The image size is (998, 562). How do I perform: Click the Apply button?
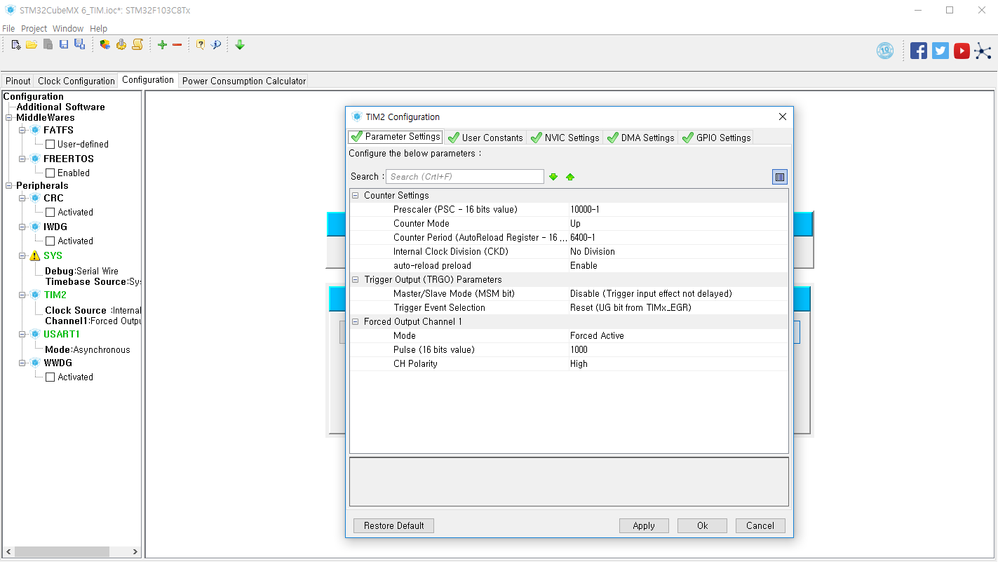[x=643, y=526]
